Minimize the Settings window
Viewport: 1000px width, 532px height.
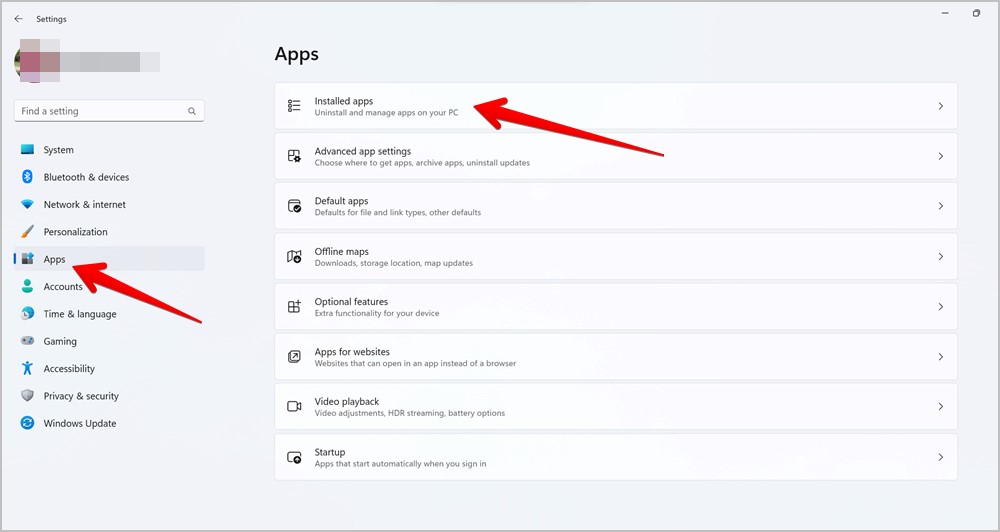[945, 13]
